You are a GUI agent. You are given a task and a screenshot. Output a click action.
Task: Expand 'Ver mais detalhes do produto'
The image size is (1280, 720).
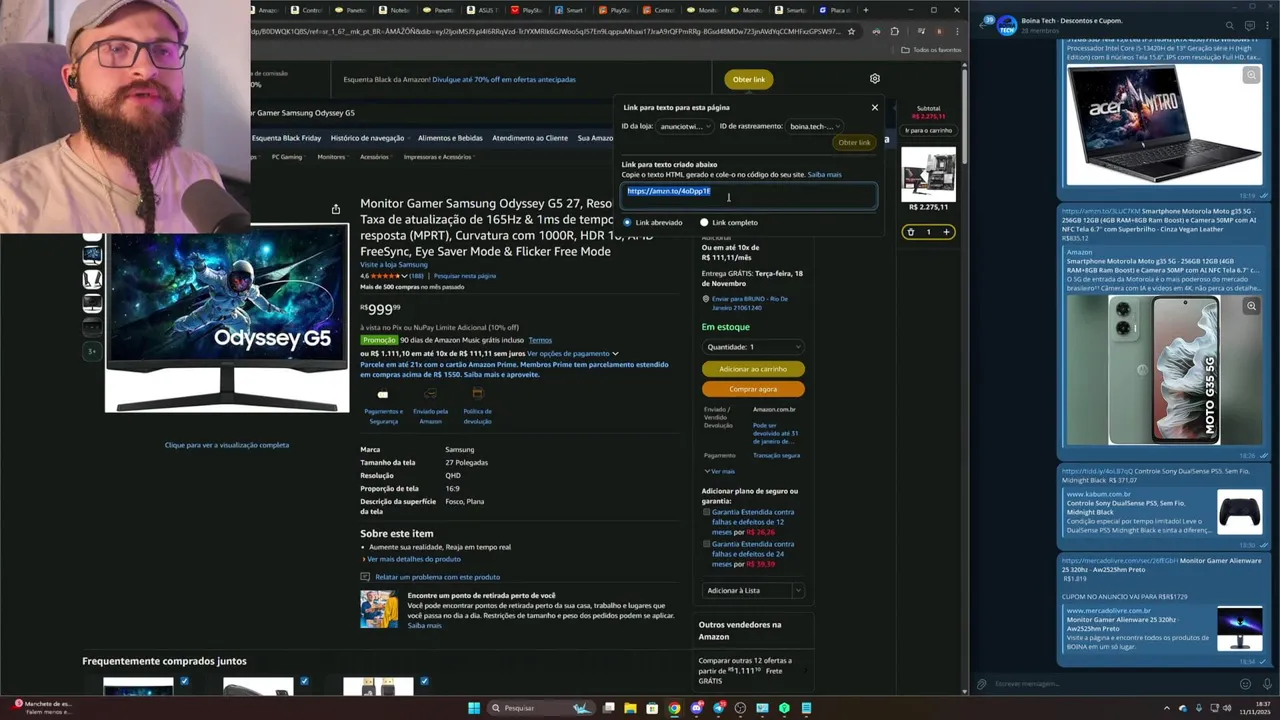pos(411,559)
